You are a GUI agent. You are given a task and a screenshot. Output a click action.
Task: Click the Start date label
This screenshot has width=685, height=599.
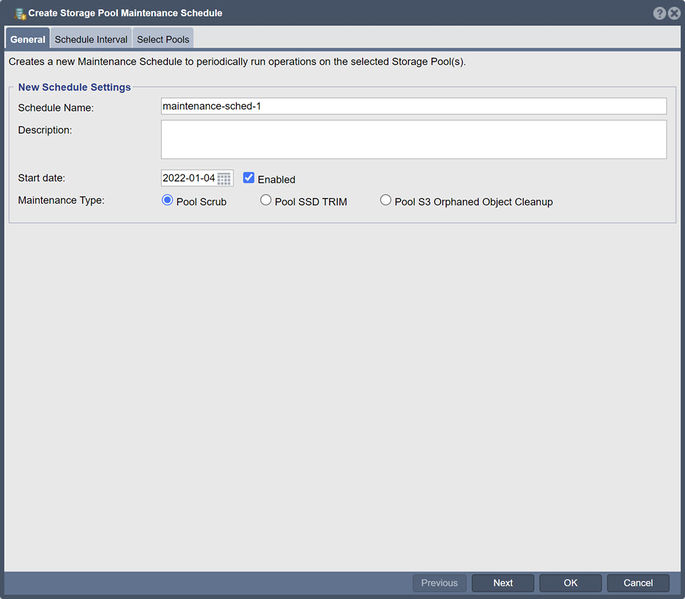point(42,178)
